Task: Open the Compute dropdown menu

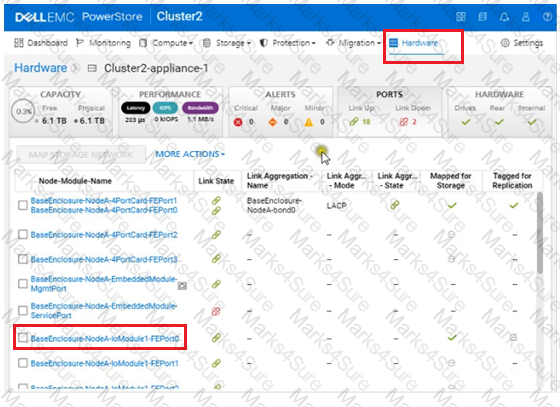Action: pos(166,43)
